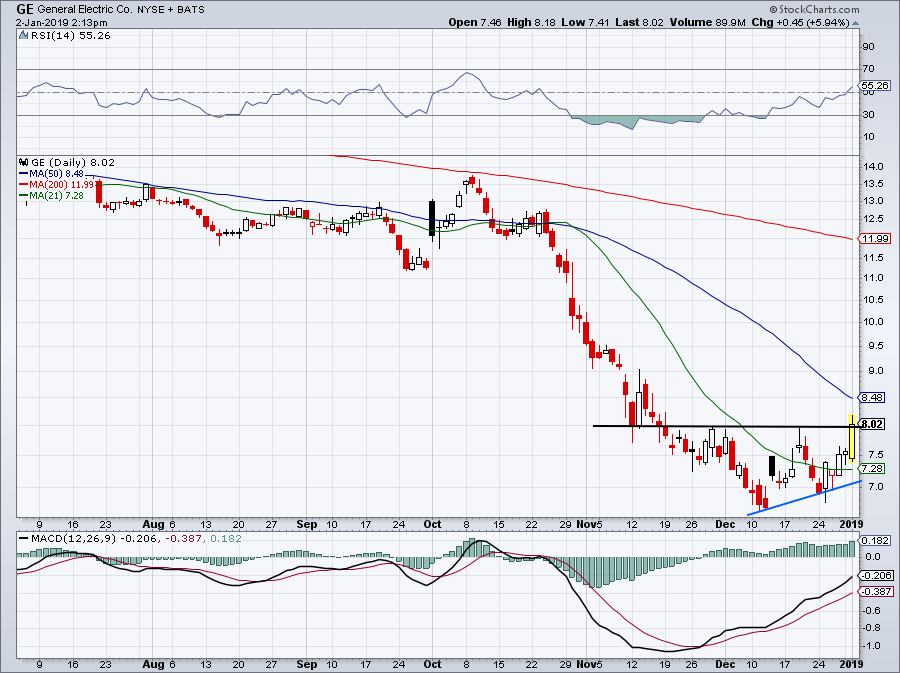Select the MA(21) 7.28 legend entry
Screen dimensions: 900x673
(x=51, y=196)
